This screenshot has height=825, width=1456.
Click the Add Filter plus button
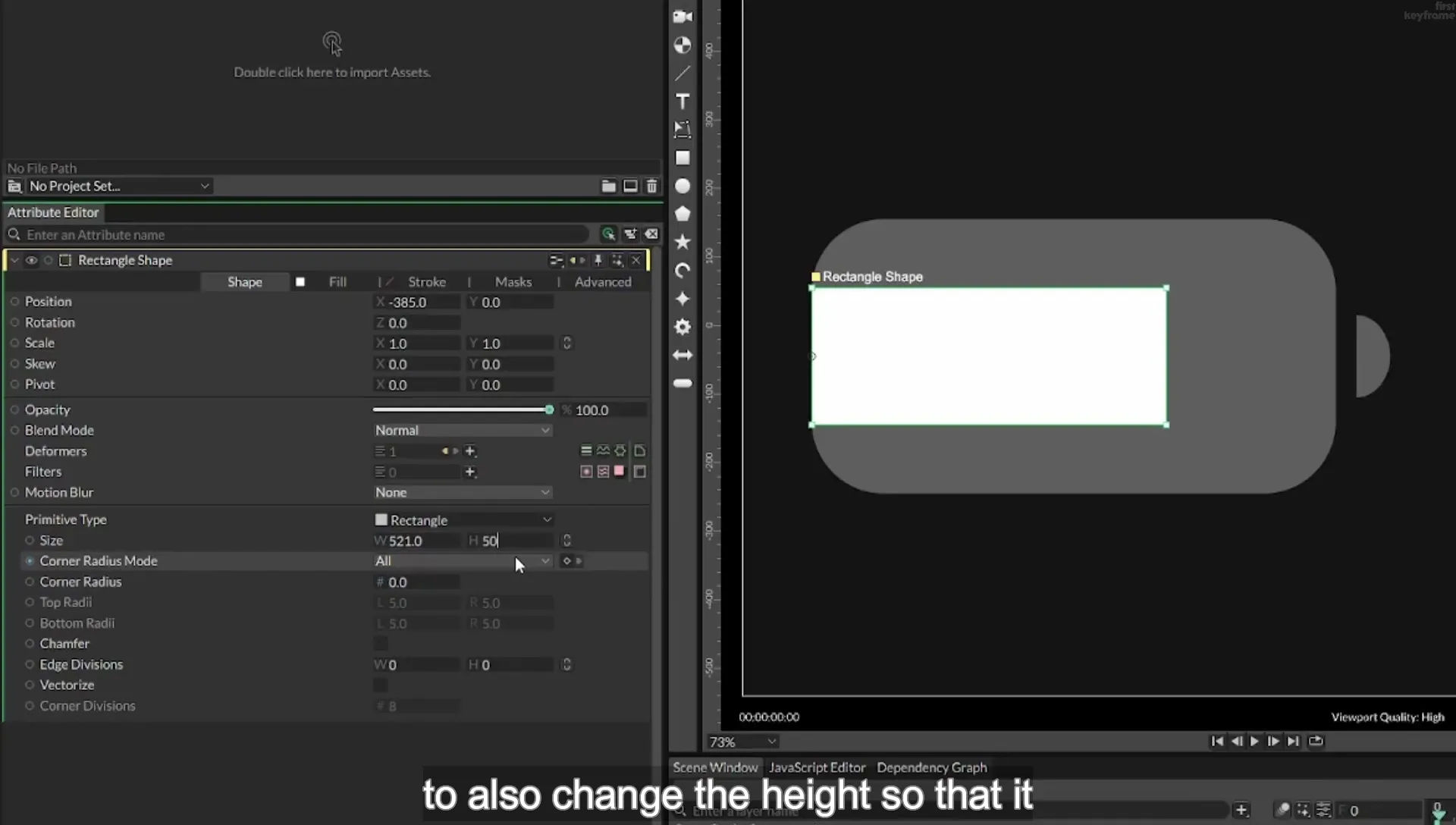[470, 472]
